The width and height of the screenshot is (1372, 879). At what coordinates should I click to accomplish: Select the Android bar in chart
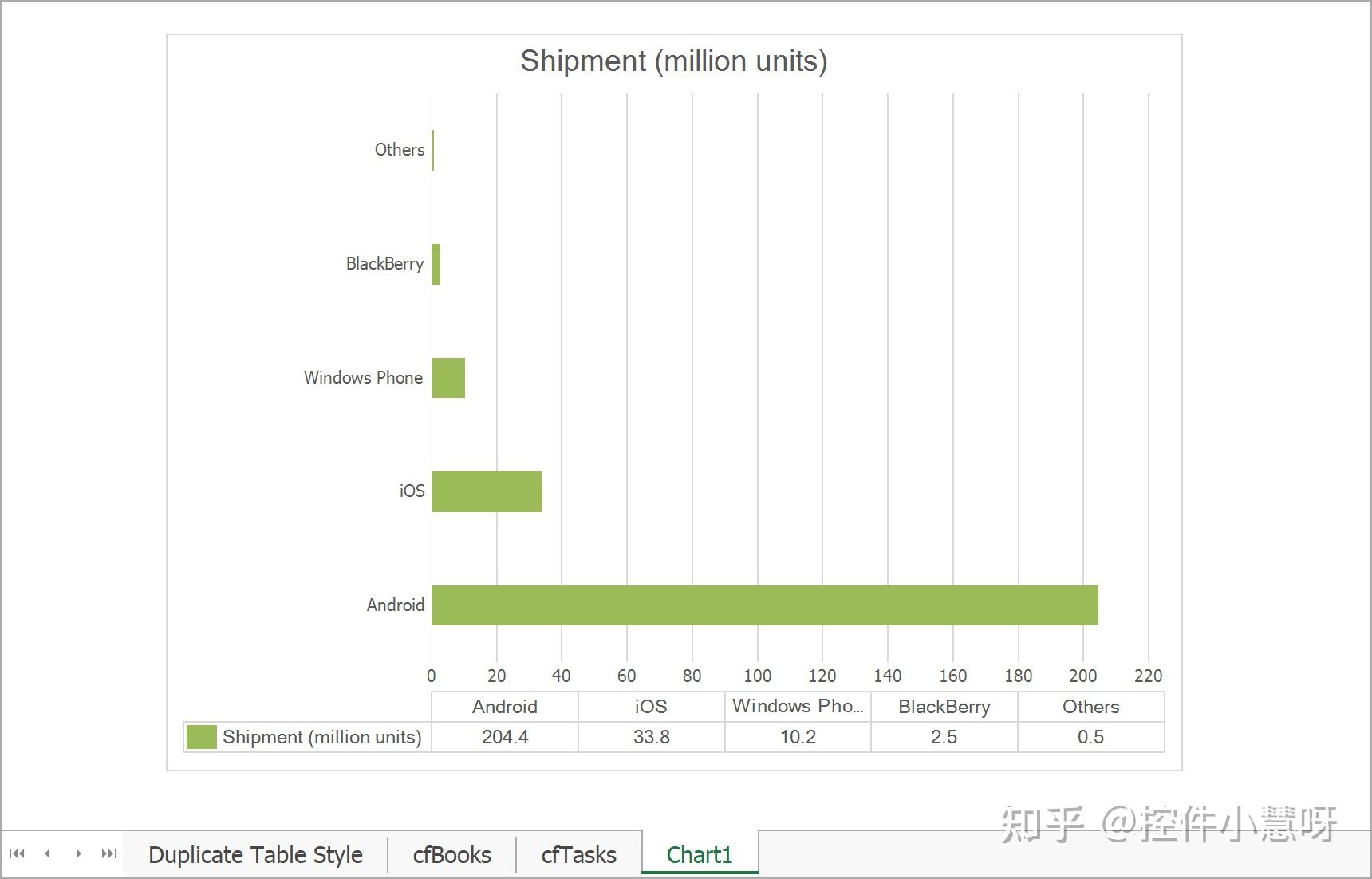click(765, 605)
